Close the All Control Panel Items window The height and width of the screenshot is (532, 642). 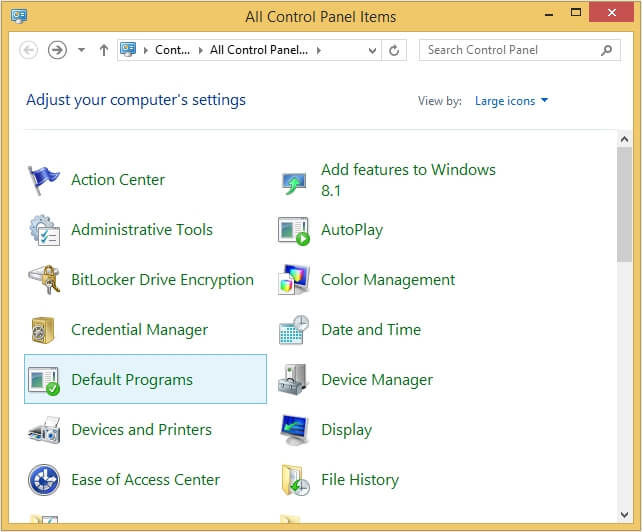click(x=612, y=12)
